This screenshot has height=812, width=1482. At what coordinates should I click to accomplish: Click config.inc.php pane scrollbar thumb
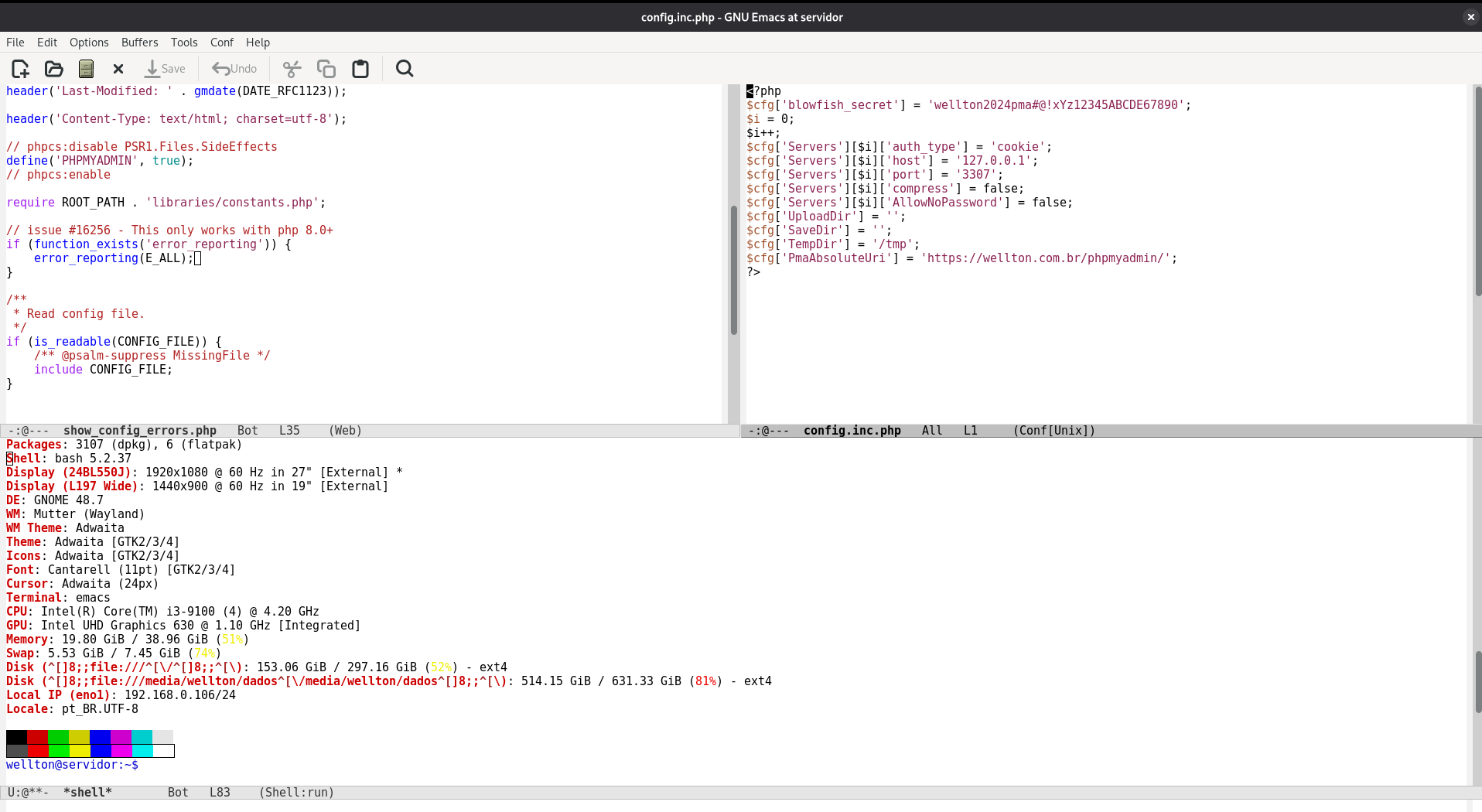1478,191
